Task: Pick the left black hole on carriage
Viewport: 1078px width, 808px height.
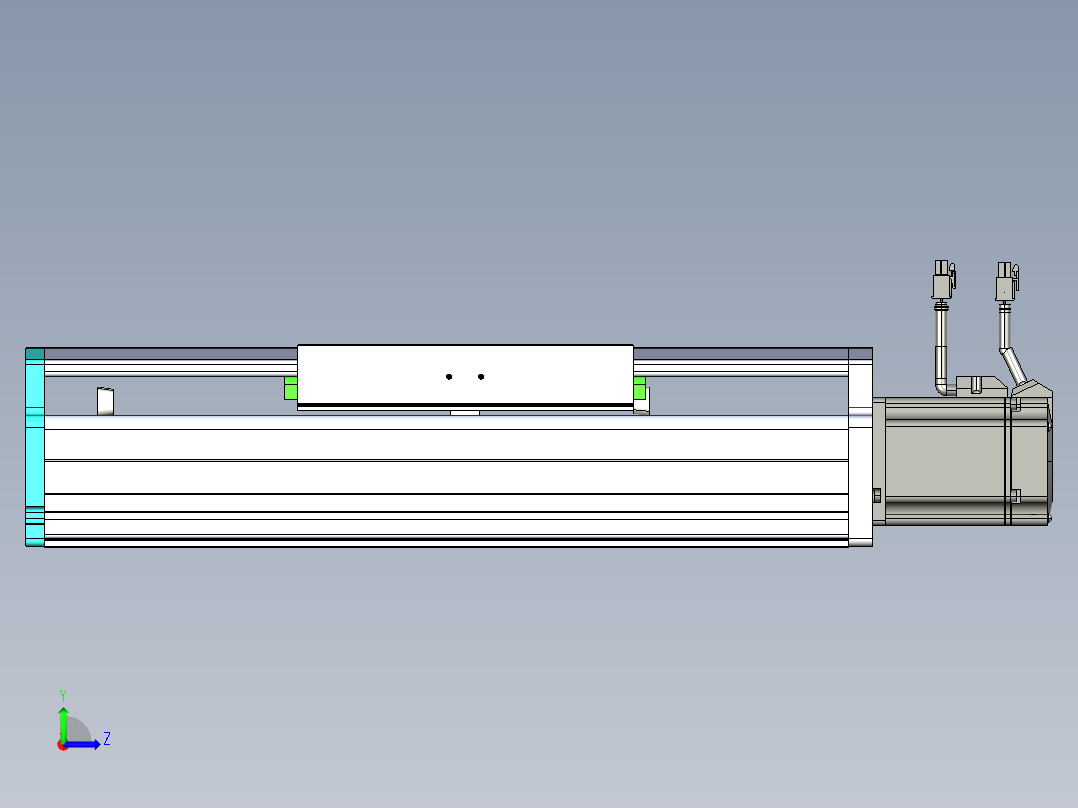Action: (x=449, y=377)
